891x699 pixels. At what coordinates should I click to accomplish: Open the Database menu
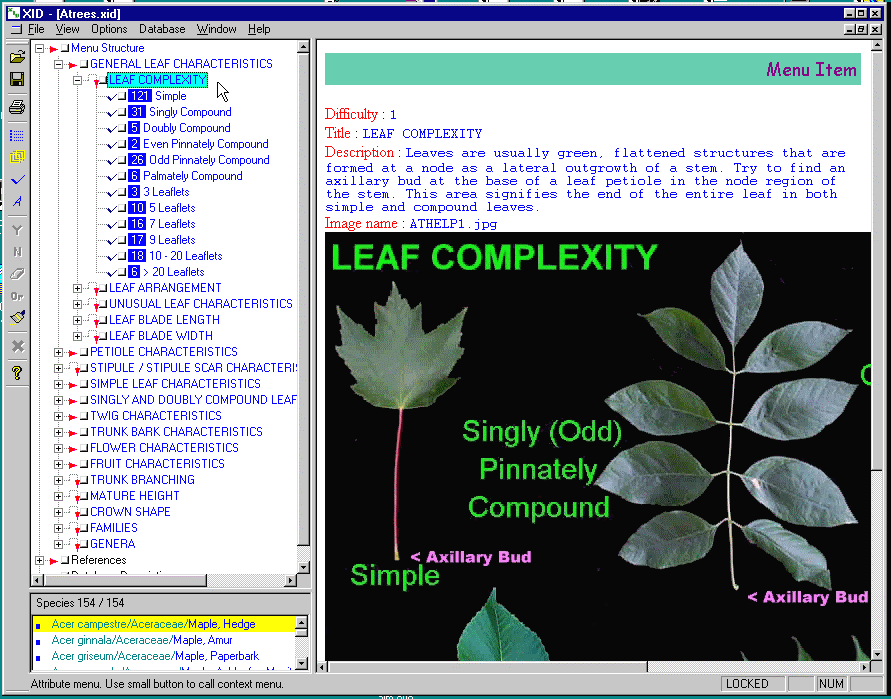click(x=161, y=29)
